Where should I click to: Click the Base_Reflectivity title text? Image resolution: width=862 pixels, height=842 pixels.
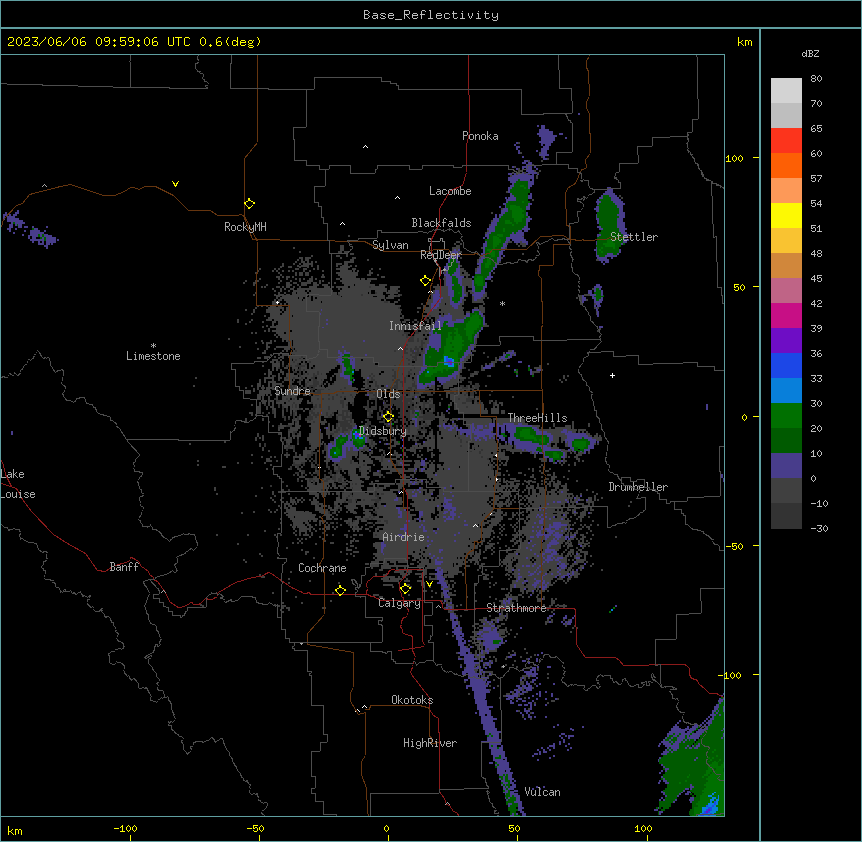(x=431, y=15)
